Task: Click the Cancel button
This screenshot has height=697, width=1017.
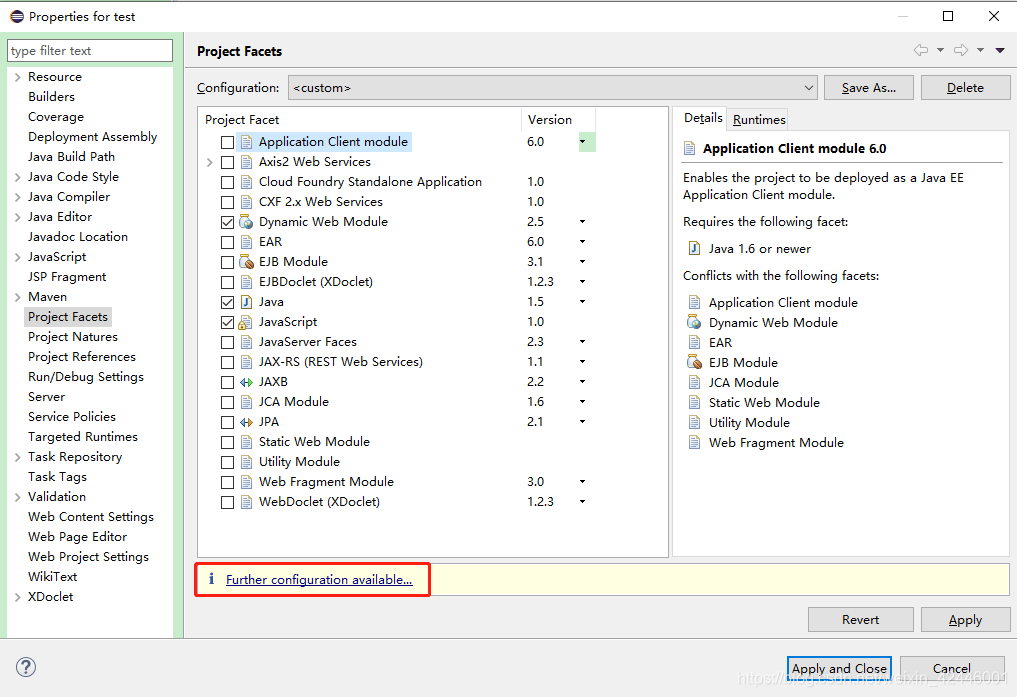Action: 951,668
